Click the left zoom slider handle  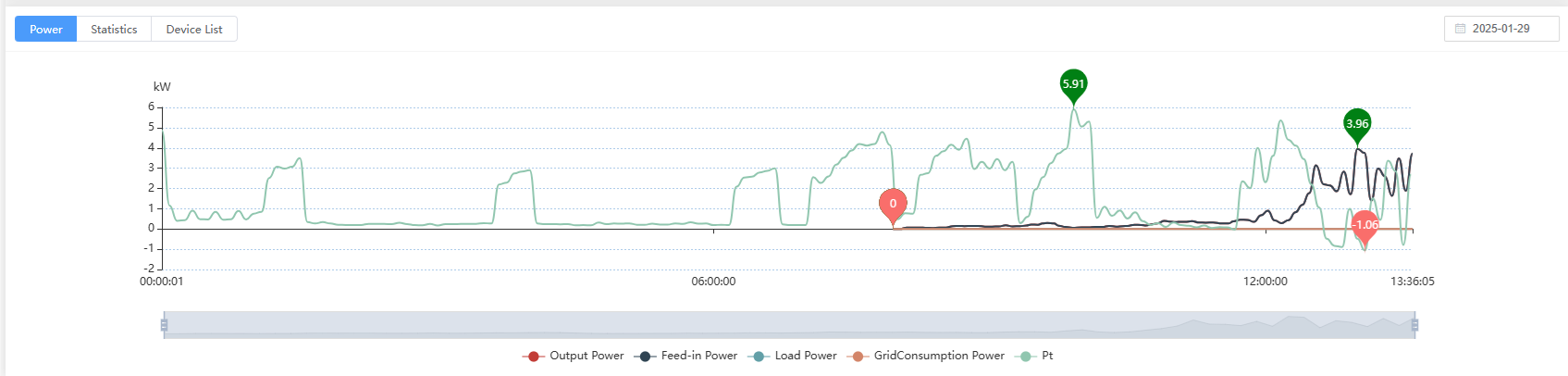pyautogui.click(x=164, y=325)
